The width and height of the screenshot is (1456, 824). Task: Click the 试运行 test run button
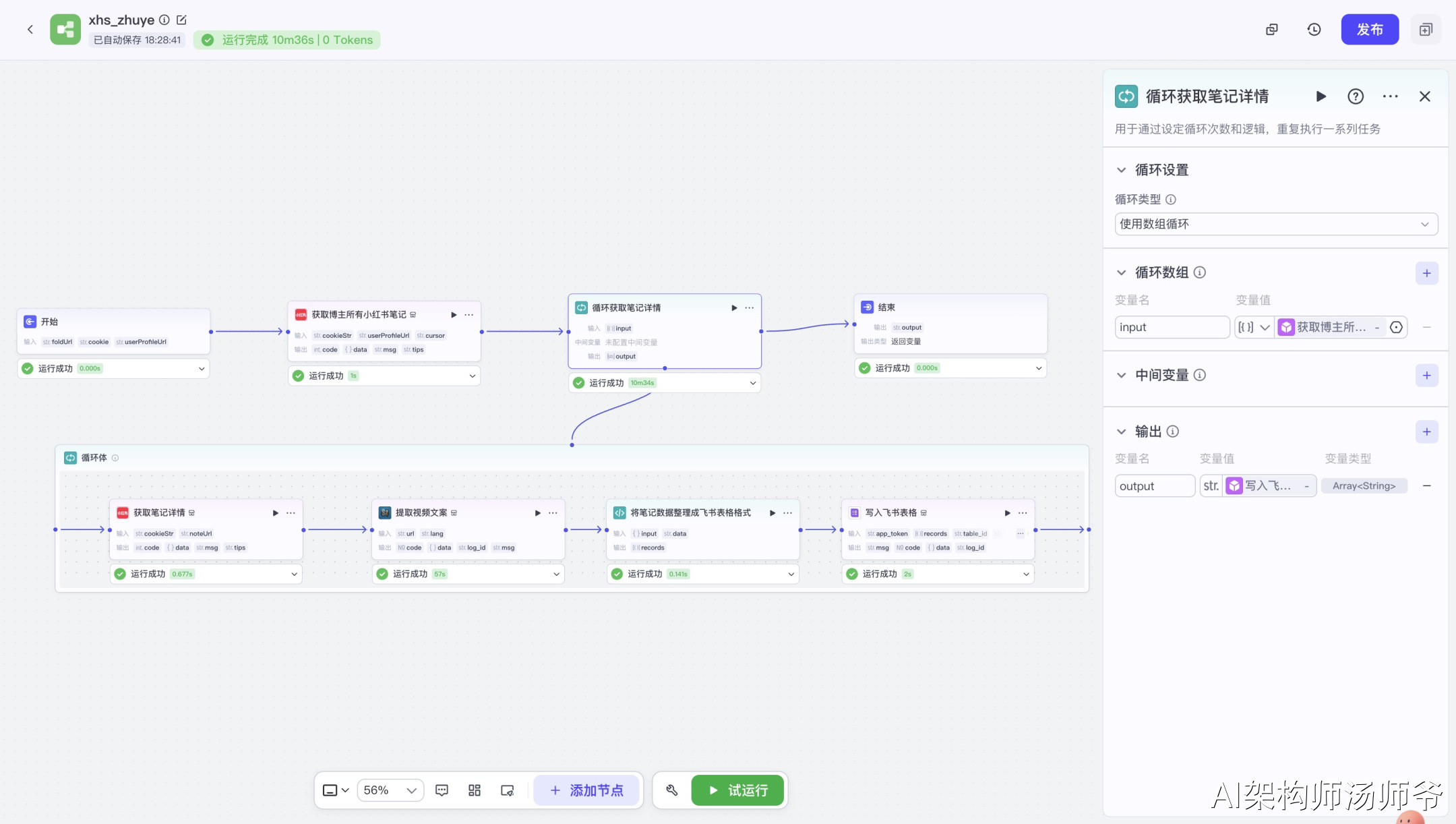(738, 790)
